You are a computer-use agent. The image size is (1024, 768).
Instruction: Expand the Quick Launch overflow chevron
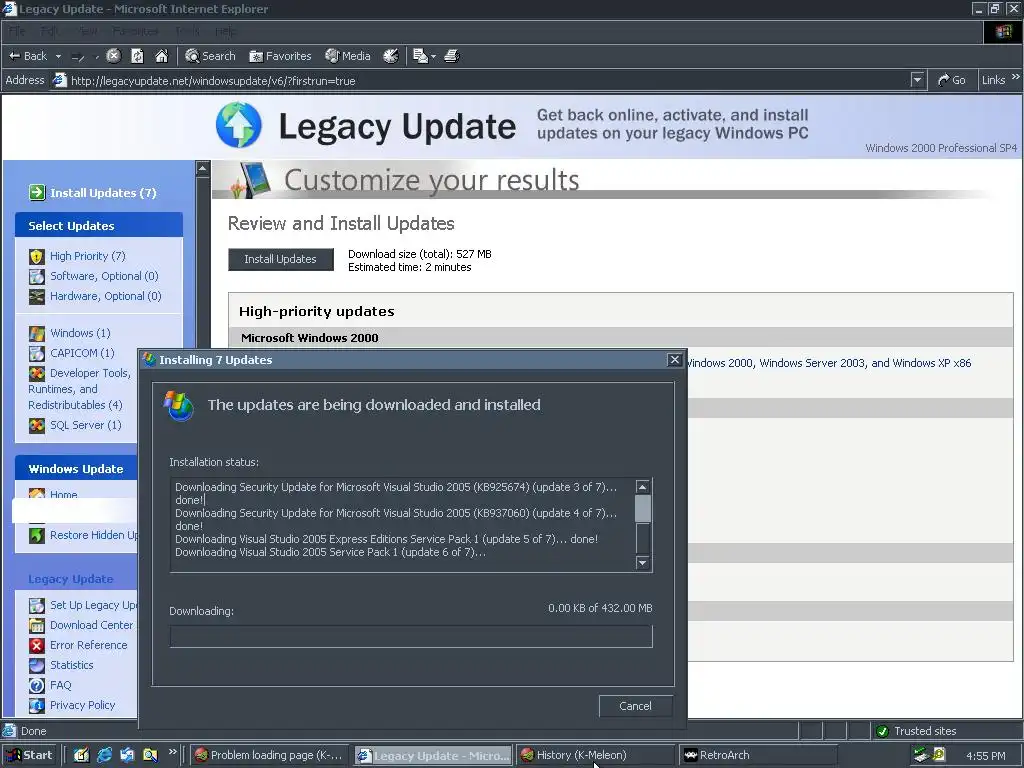coord(172,752)
